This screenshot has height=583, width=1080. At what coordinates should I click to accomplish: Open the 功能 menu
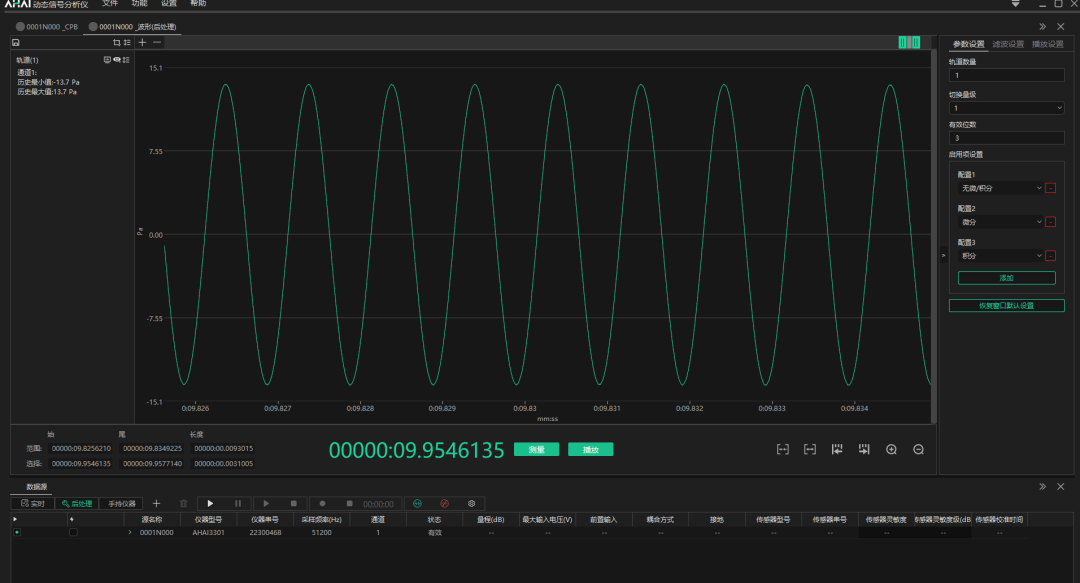(139, 3)
